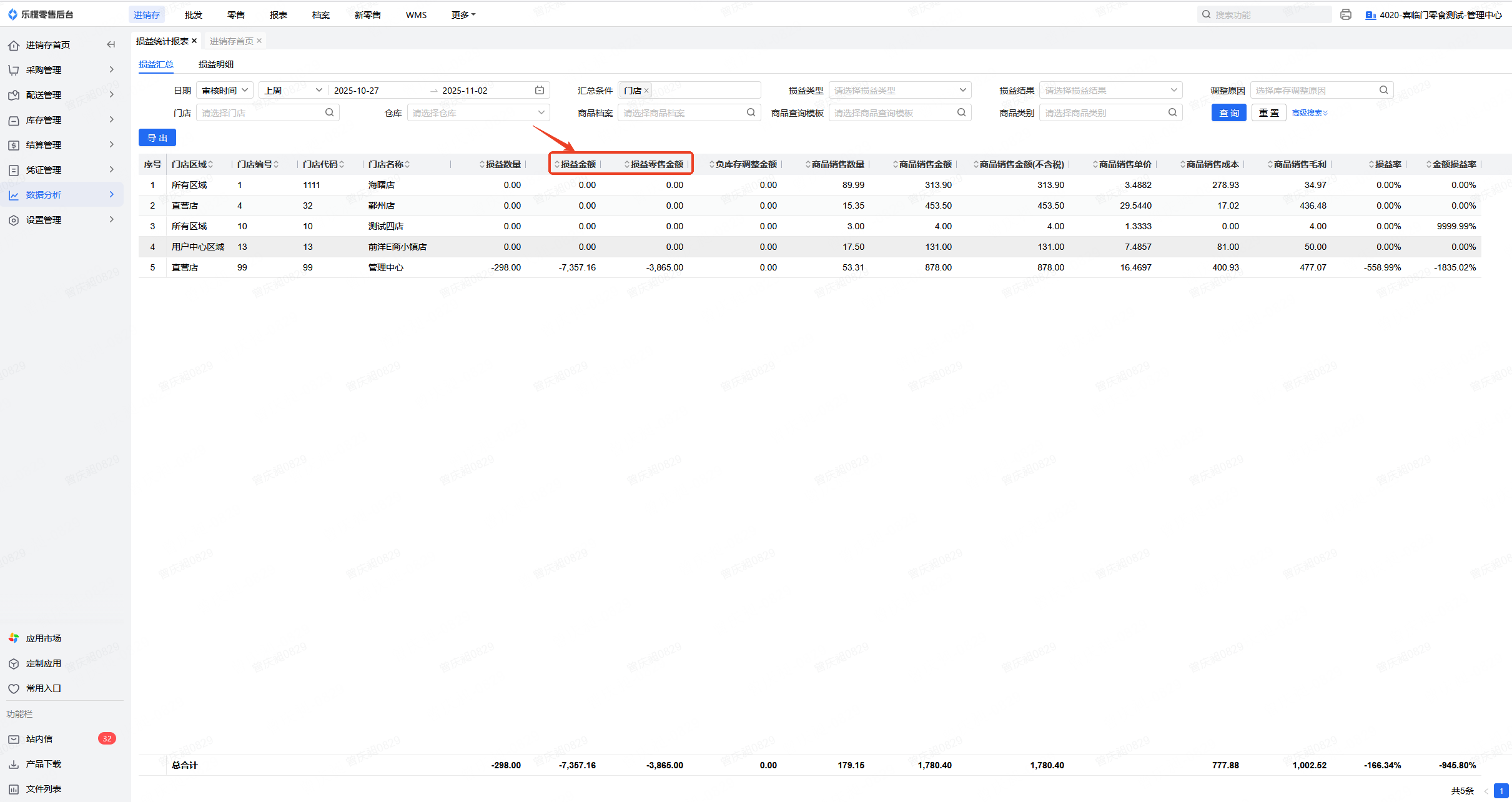
Task: Click the 查询 button
Action: pyautogui.click(x=1228, y=112)
